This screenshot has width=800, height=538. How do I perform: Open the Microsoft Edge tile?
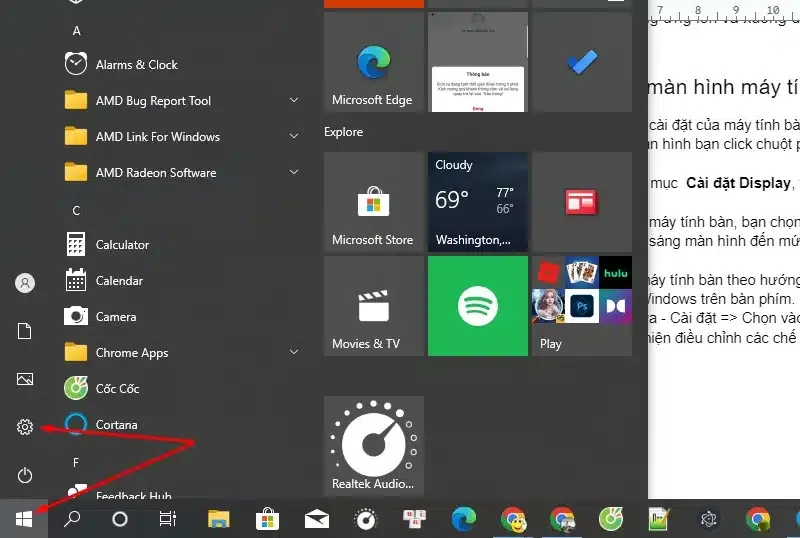tap(373, 62)
